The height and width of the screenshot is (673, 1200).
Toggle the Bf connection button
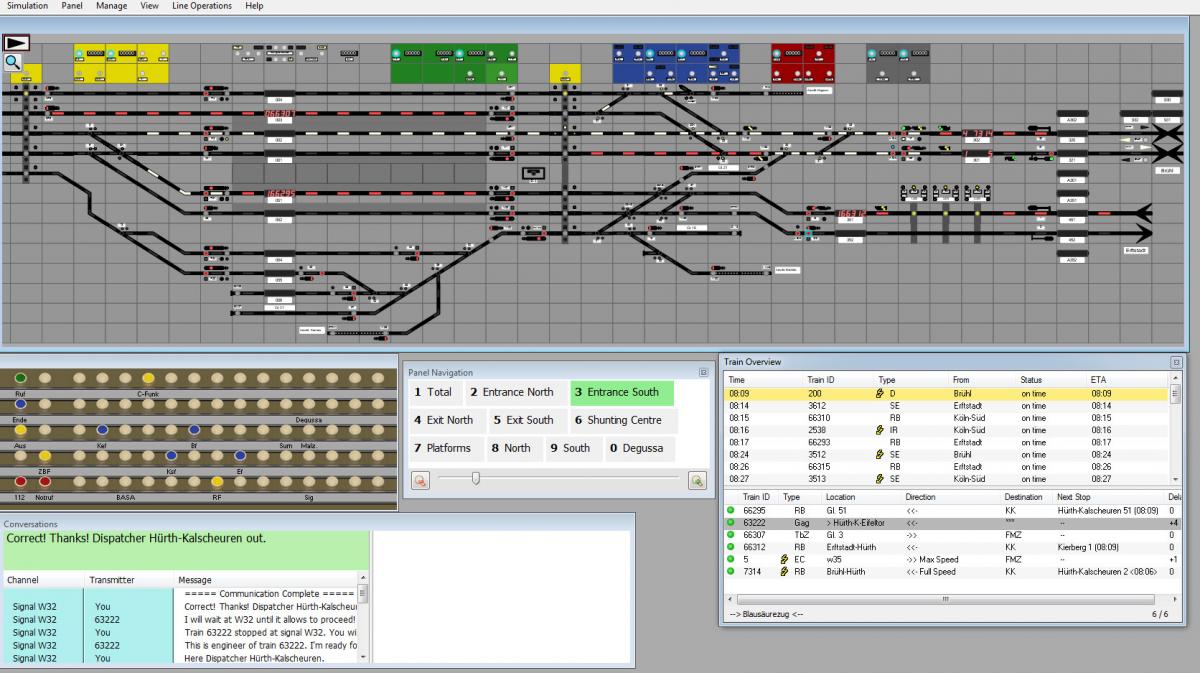194,429
